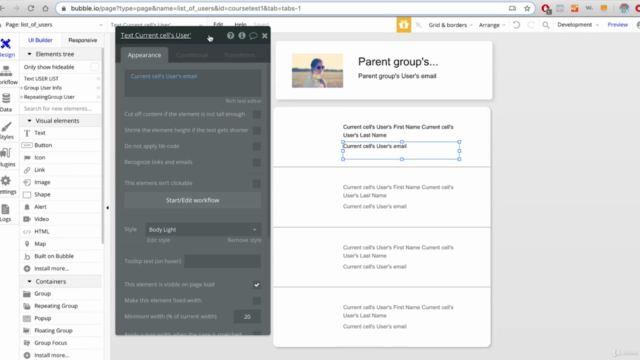Viewport: 640px width, 360px height.
Task: Uncheck element is visible on page load
Action: pyautogui.click(x=257, y=284)
